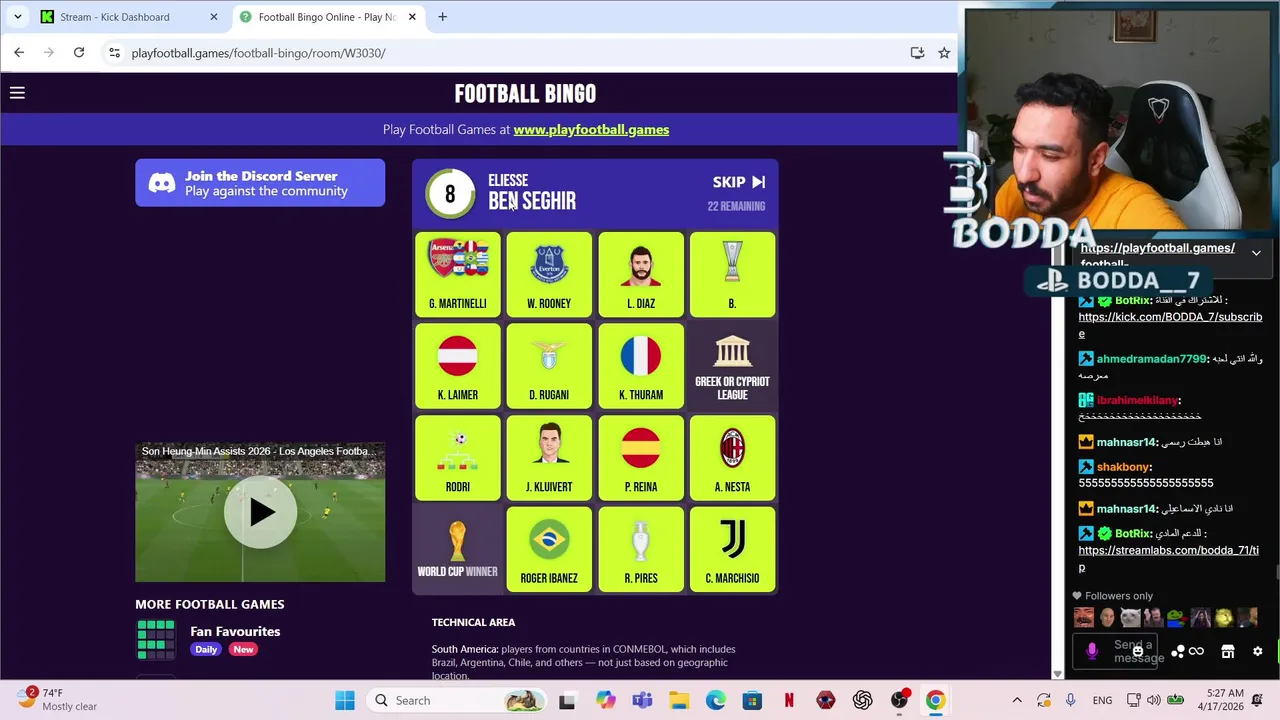
Task: Click username shakbony in chat
Action: [1122, 467]
